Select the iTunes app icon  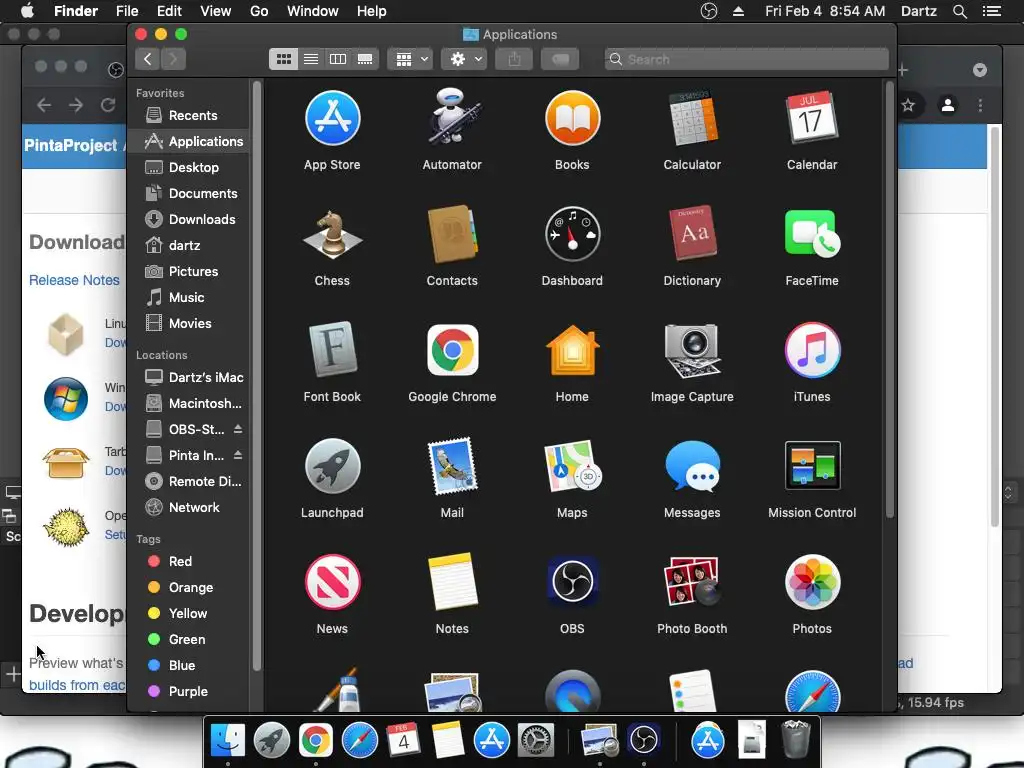click(812, 350)
